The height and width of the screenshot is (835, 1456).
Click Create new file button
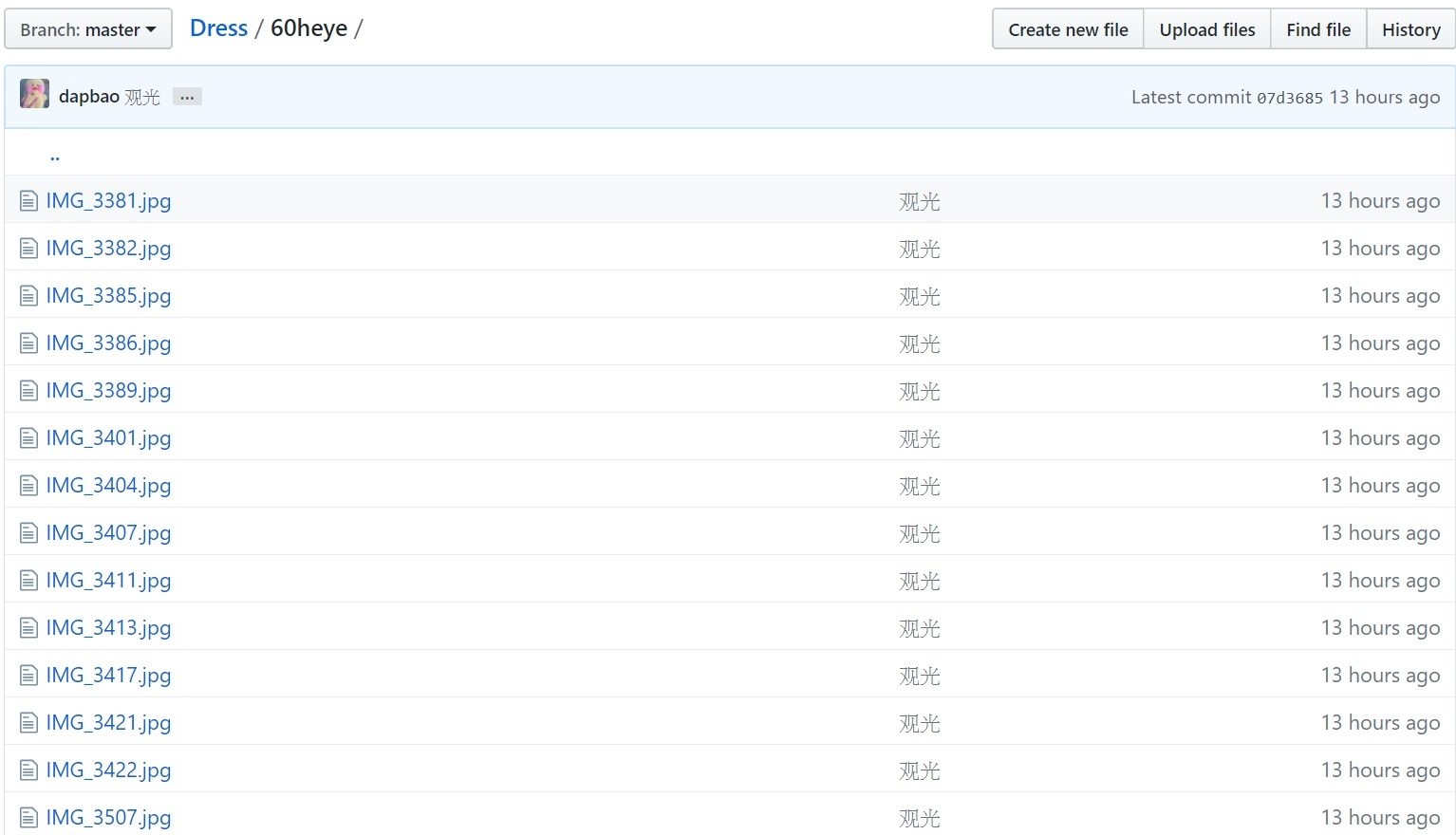tap(1068, 29)
